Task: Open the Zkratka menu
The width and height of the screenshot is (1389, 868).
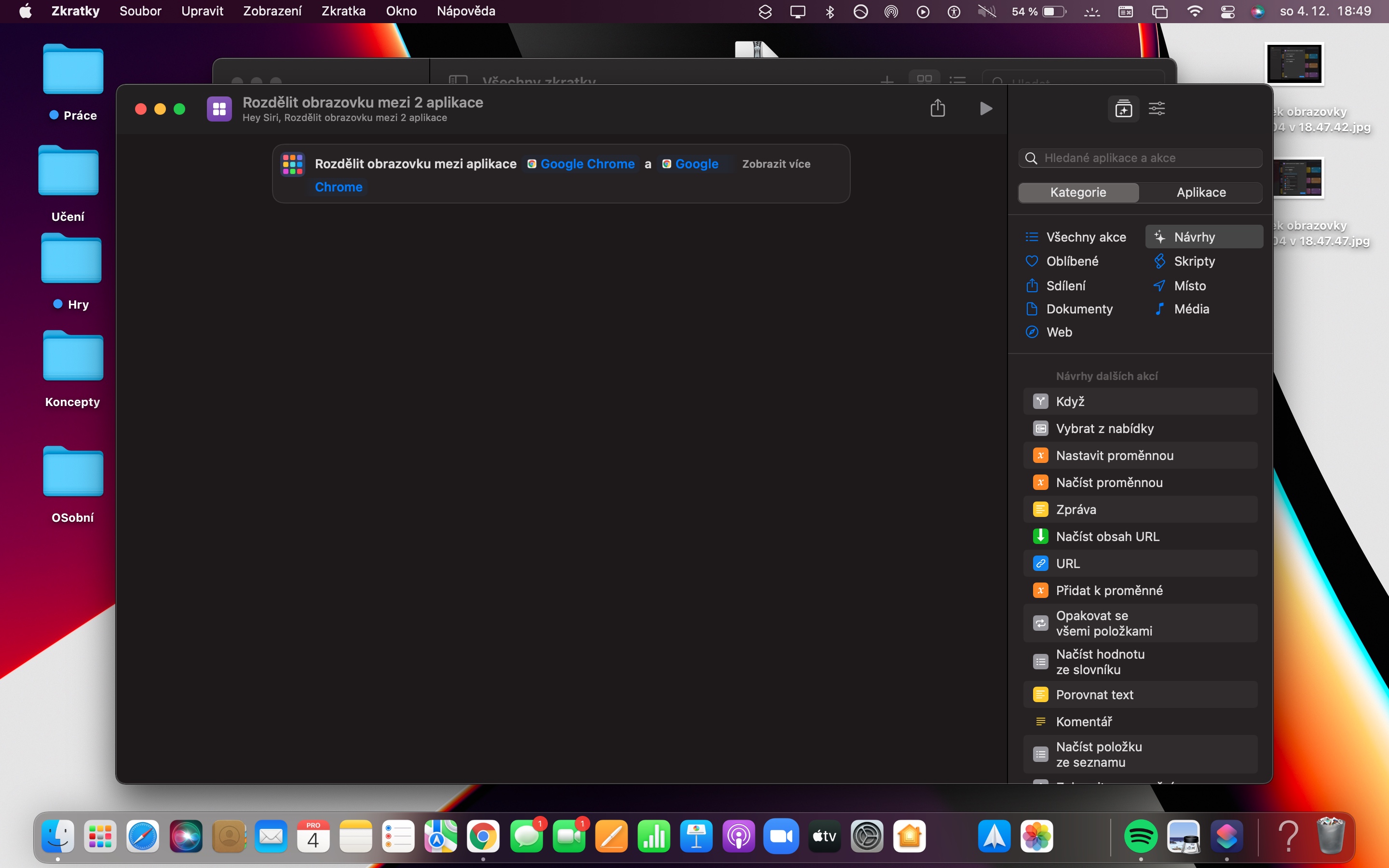Action: (343, 12)
